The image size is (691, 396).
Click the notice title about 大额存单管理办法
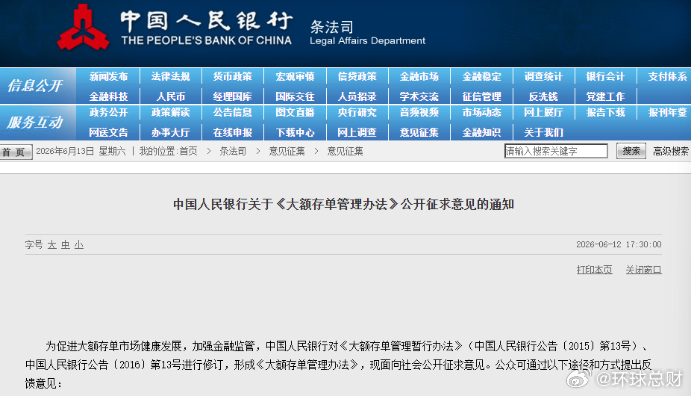[343, 204]
